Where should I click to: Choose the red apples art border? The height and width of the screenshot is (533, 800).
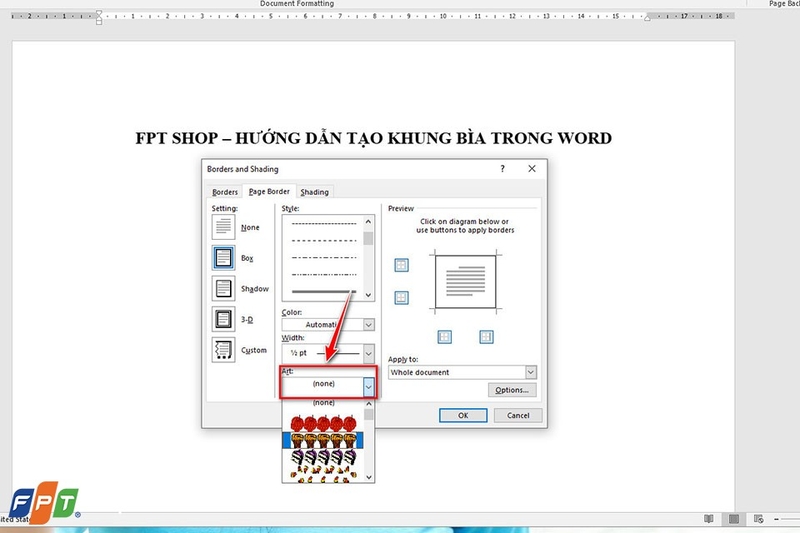coord(323,423)
